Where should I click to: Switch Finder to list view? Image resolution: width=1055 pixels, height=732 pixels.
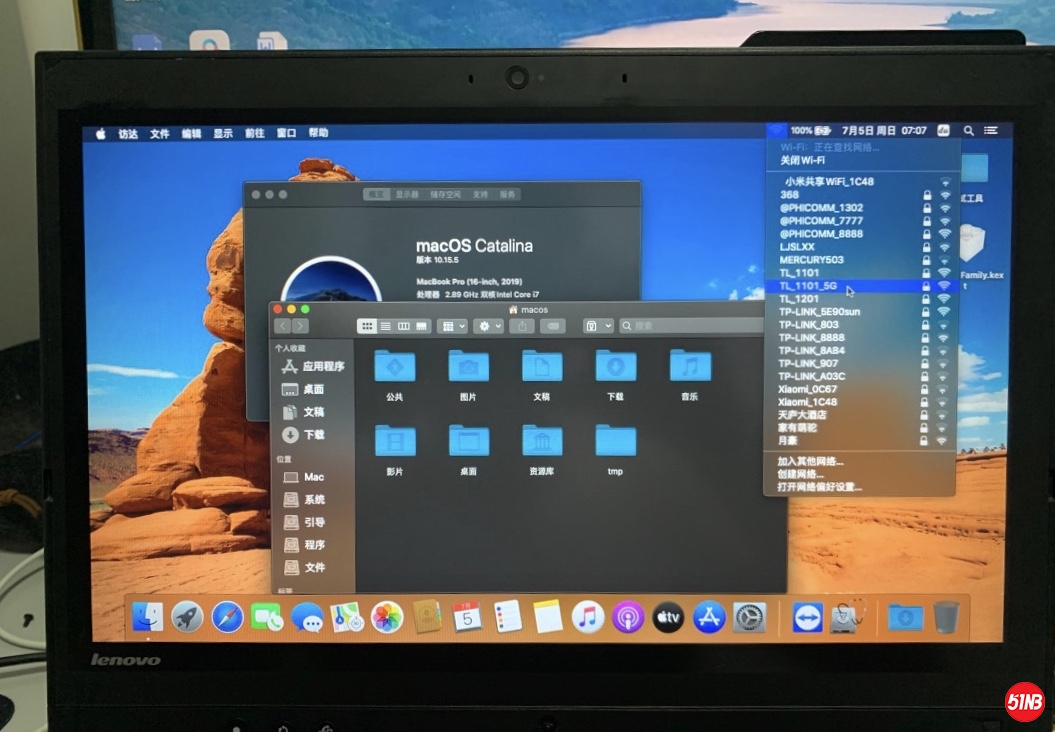tap(385, 326)
